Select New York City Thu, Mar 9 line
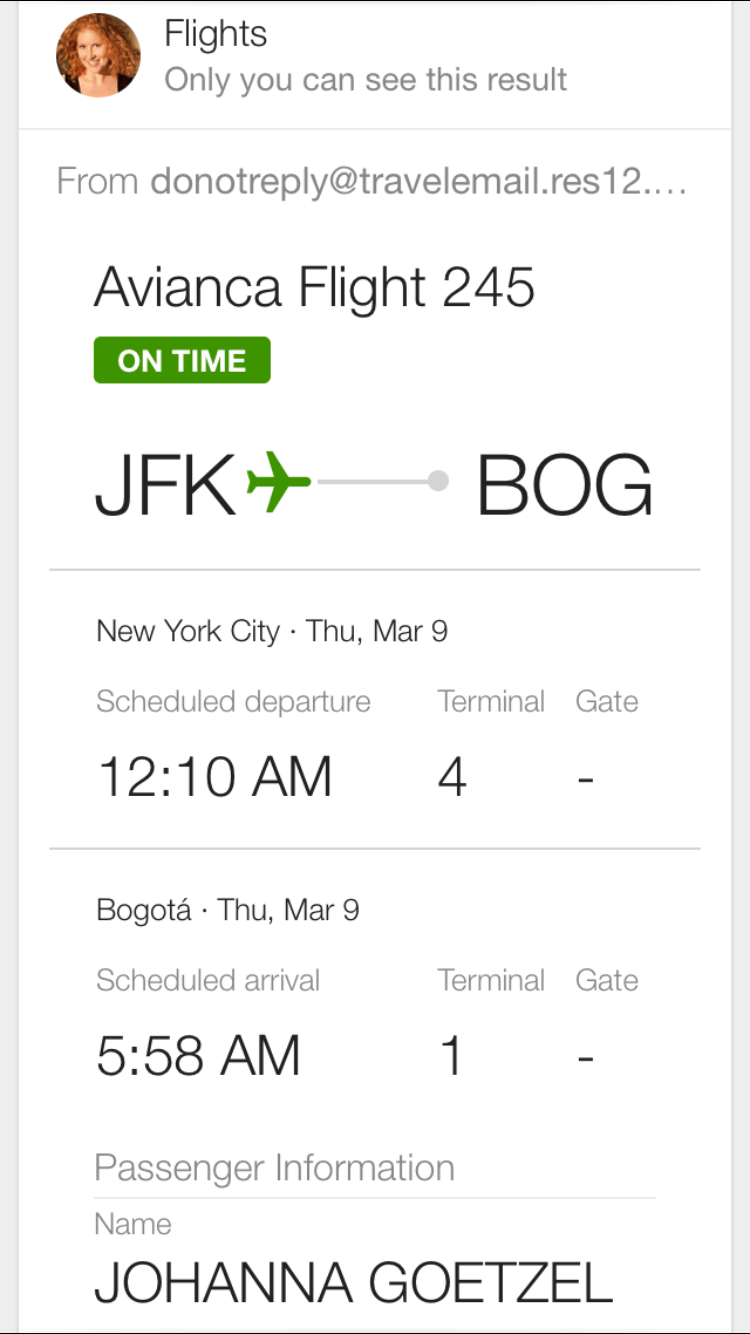 coord(272,631)
